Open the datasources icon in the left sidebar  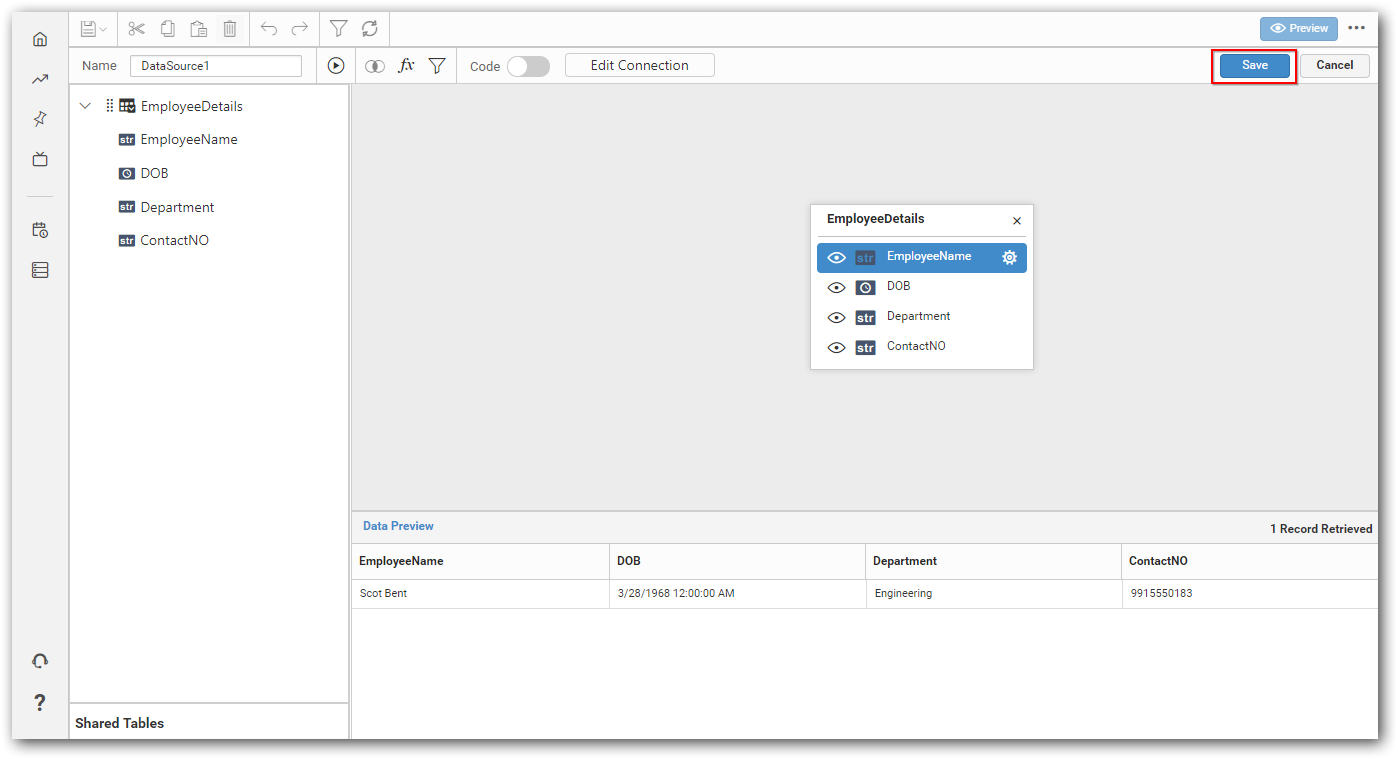tap(40, 270)
